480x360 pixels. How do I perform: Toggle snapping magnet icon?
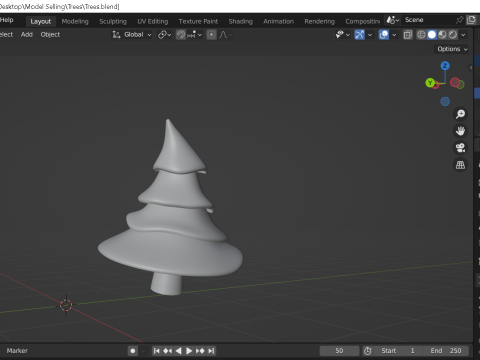181,35
